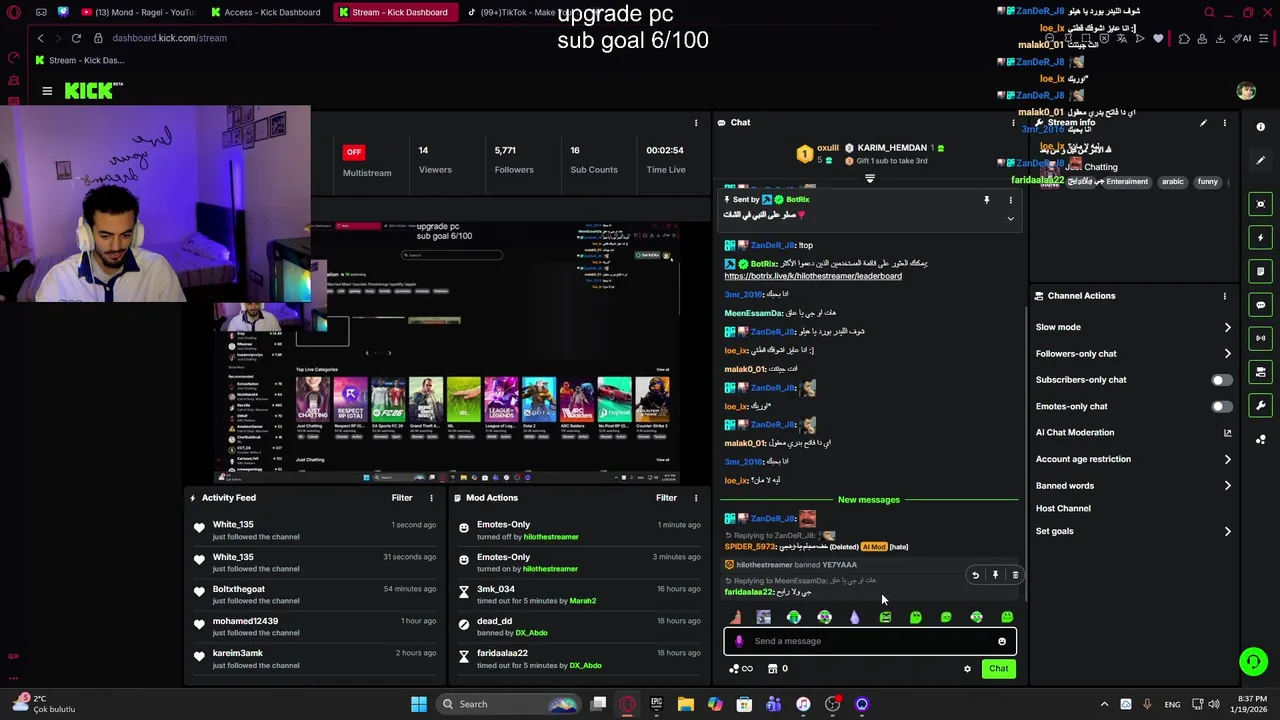
Task: Select the stream preview thumbnail
Action: pyautogui.click(x=446, y=351)
